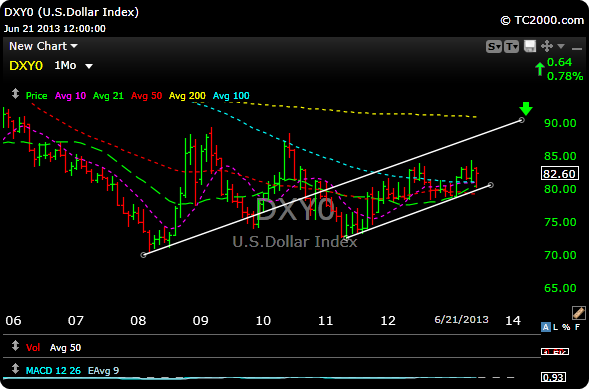Toggle logarithmic scale with the L button
Screen dimensions: 589x389
(556, 327)
